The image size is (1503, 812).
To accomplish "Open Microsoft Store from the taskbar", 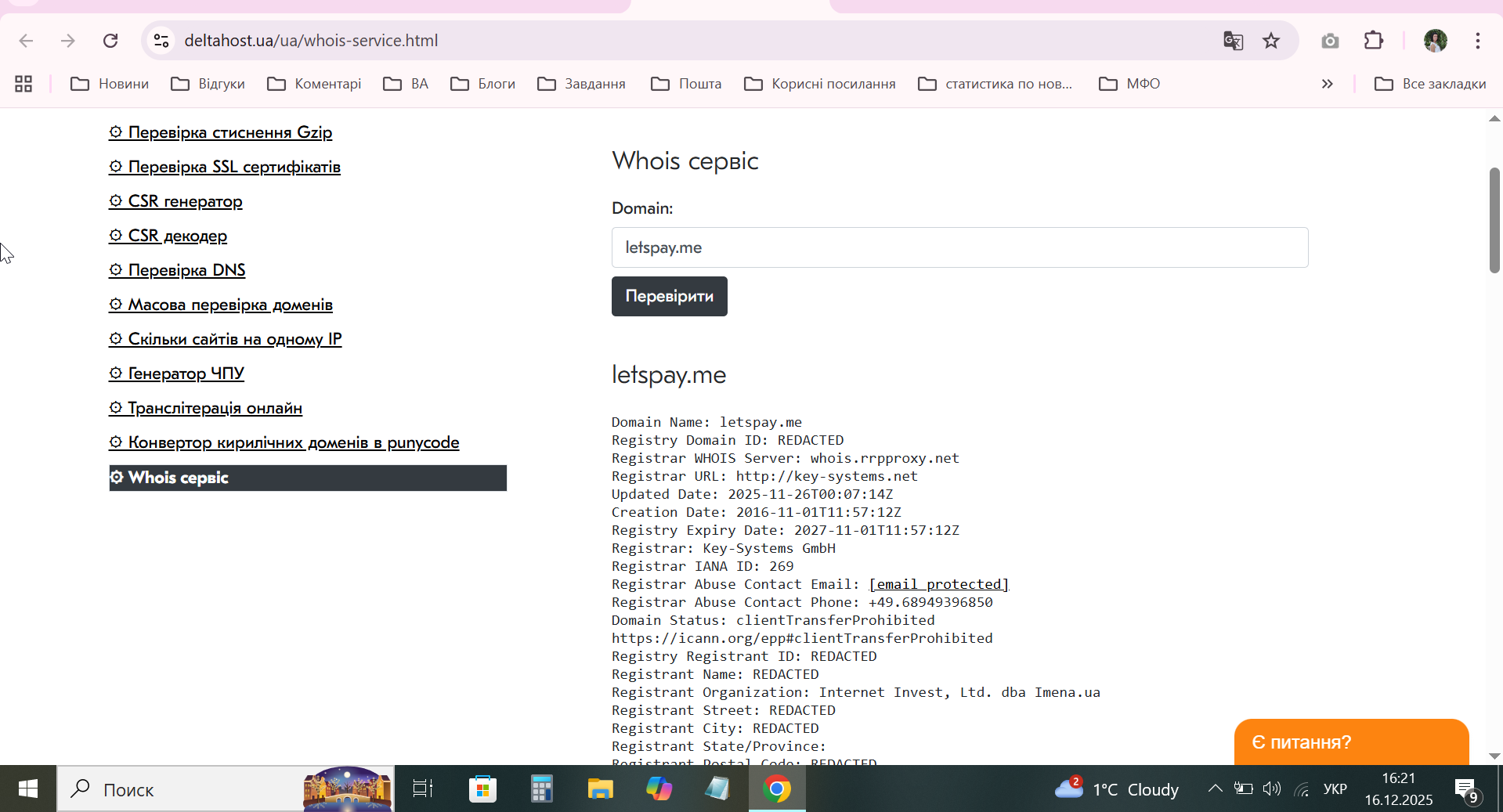I will click(482, 789).
